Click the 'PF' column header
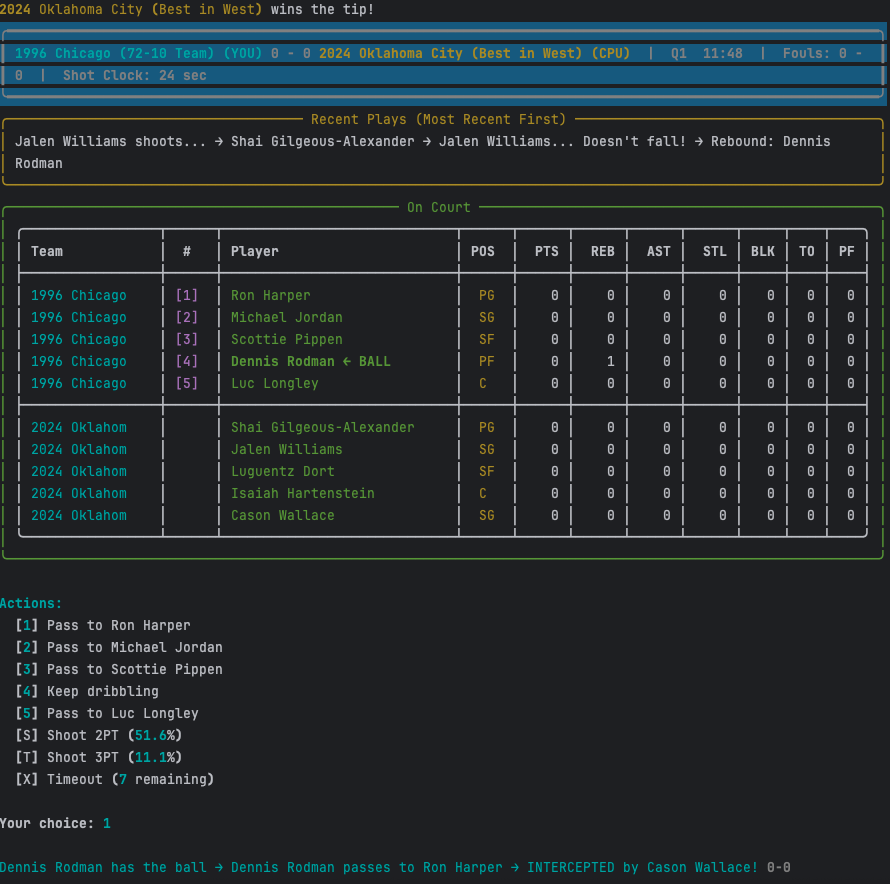This screenshot has width=890, height=884. [x=847, y=252]
